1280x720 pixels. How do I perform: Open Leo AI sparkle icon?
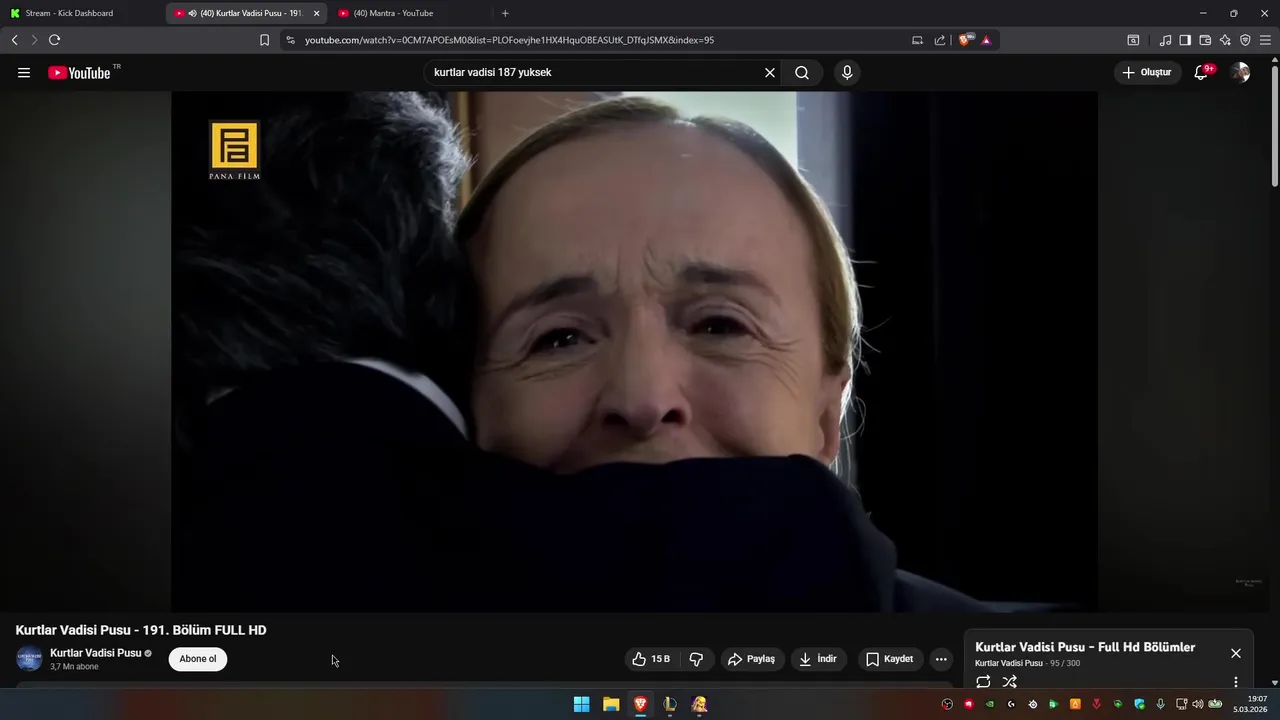tap(1225, 40)
